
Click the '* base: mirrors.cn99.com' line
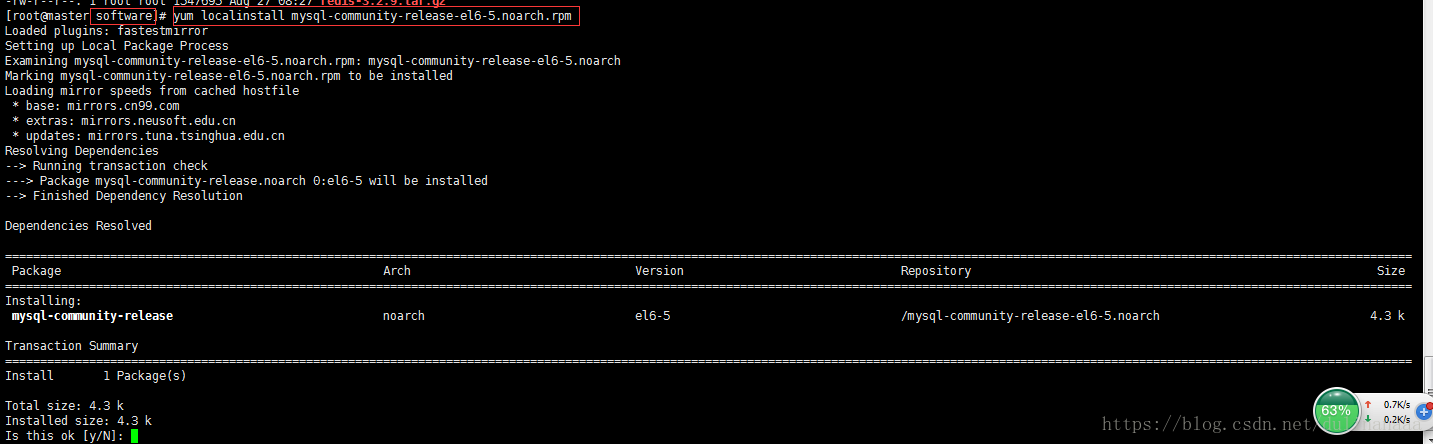[96, 106]
